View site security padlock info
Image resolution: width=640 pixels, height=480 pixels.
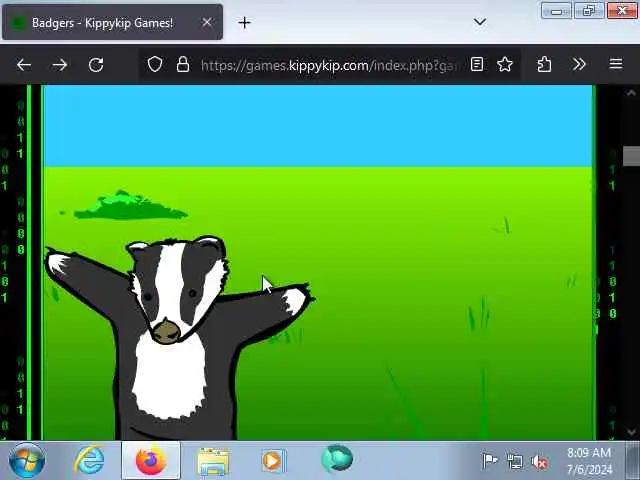coord(183,64)
